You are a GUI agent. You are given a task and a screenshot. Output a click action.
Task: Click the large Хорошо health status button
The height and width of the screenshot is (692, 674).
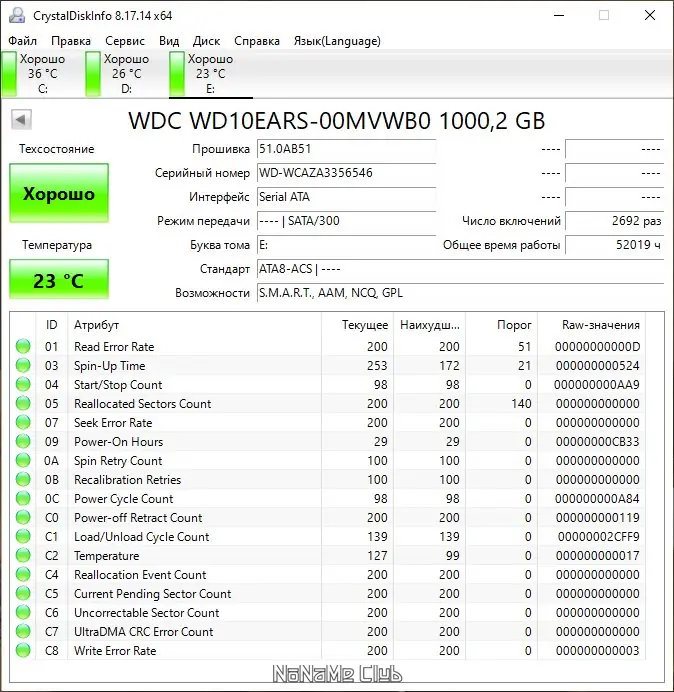pyautogui.click(x=59, y=193)
